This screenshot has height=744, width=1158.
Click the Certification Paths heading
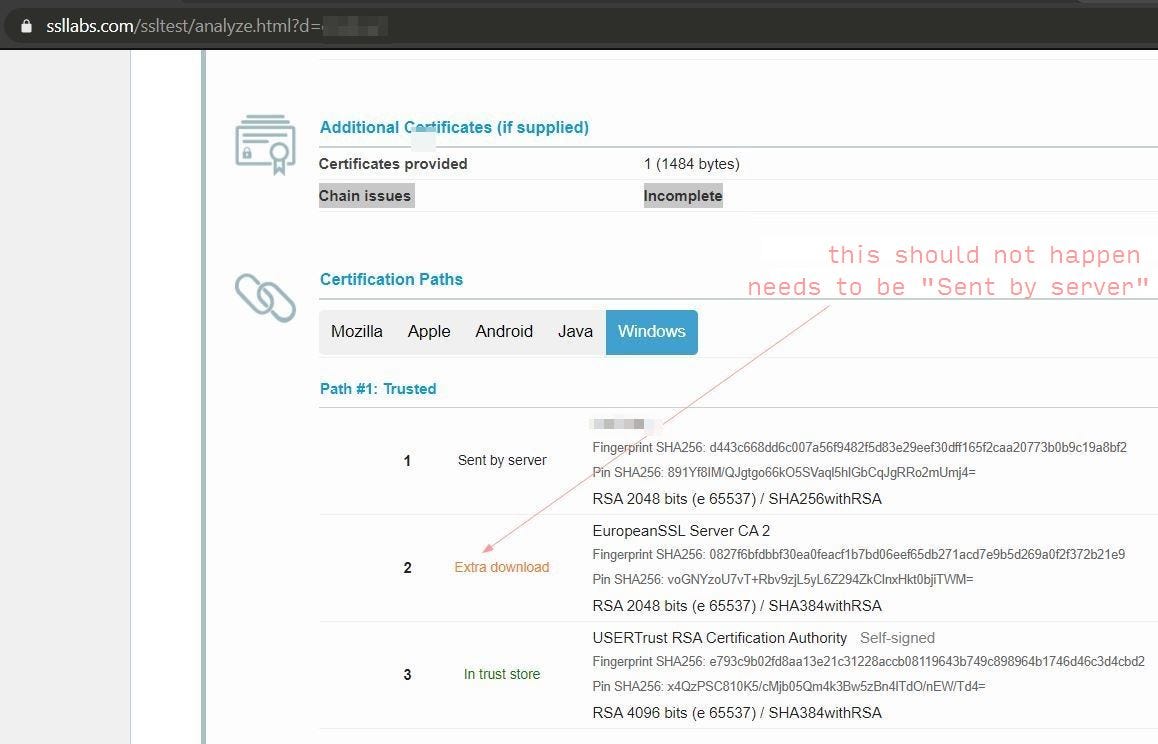tap(391, 279)
